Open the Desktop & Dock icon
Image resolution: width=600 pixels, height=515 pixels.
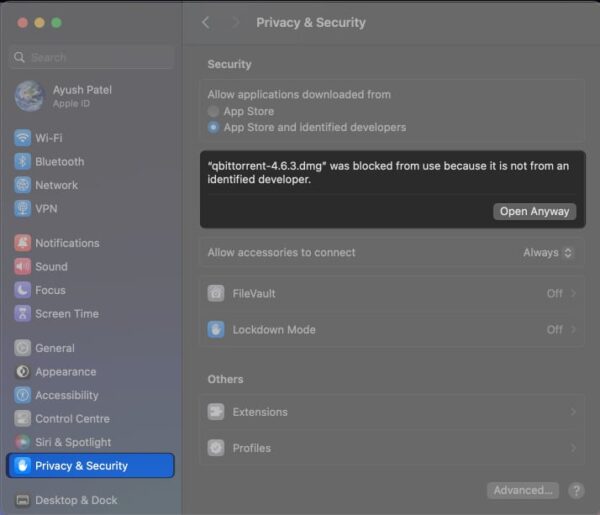point(23,500)
